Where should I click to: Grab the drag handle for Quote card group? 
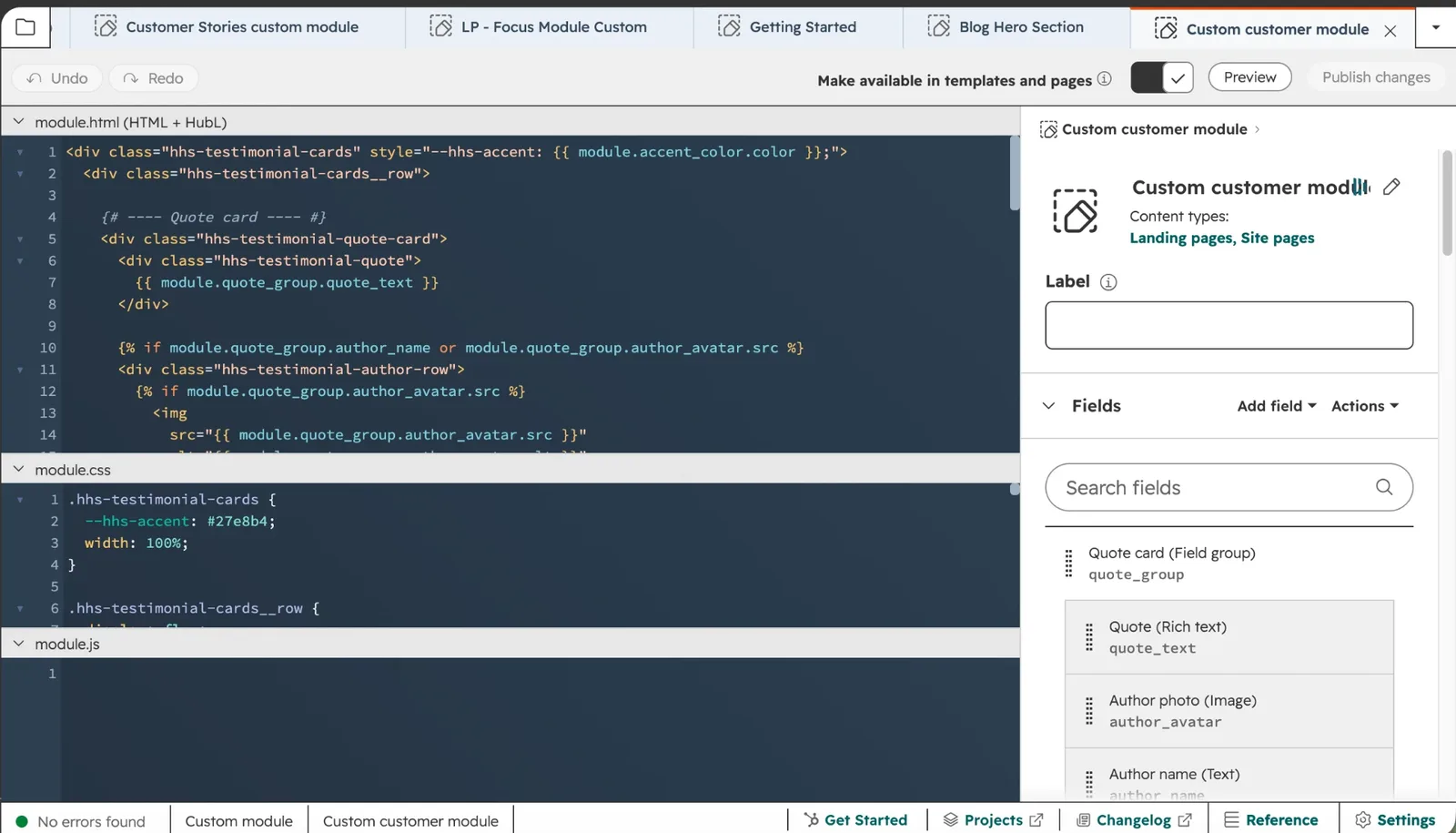[1068, 564]
